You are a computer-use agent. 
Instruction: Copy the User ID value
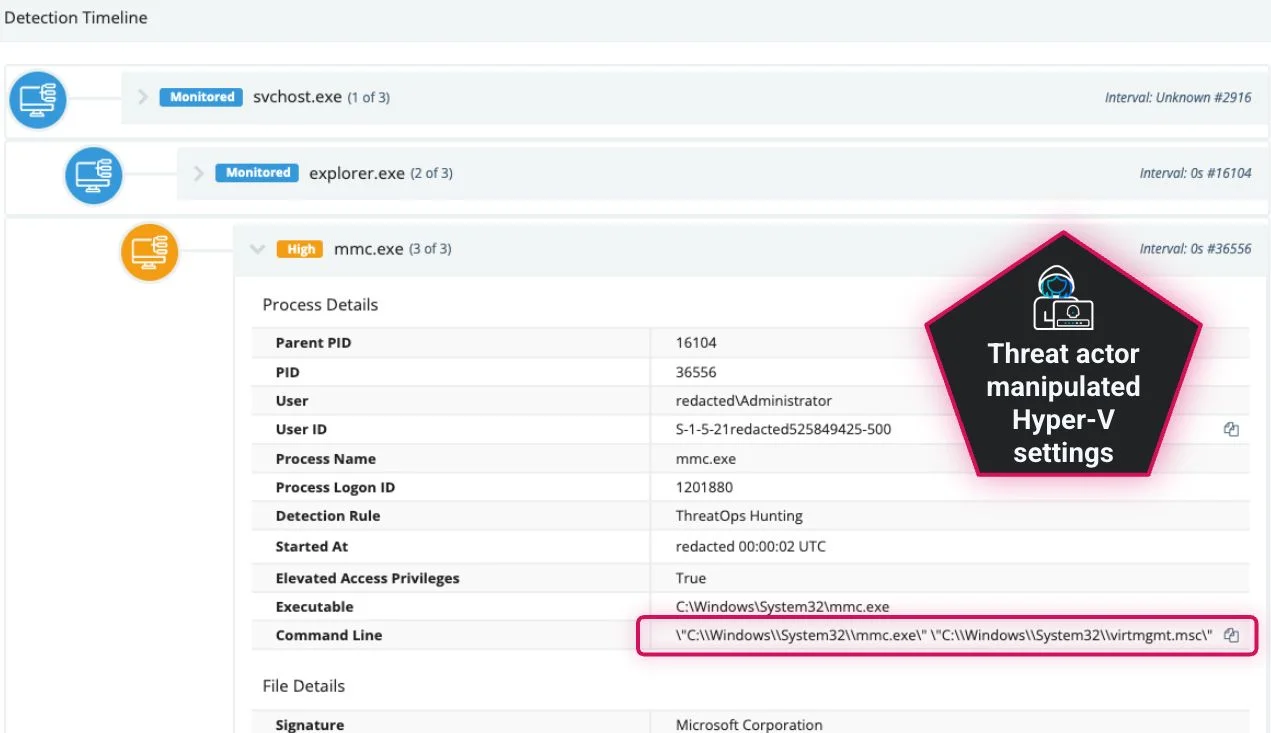1231,430
